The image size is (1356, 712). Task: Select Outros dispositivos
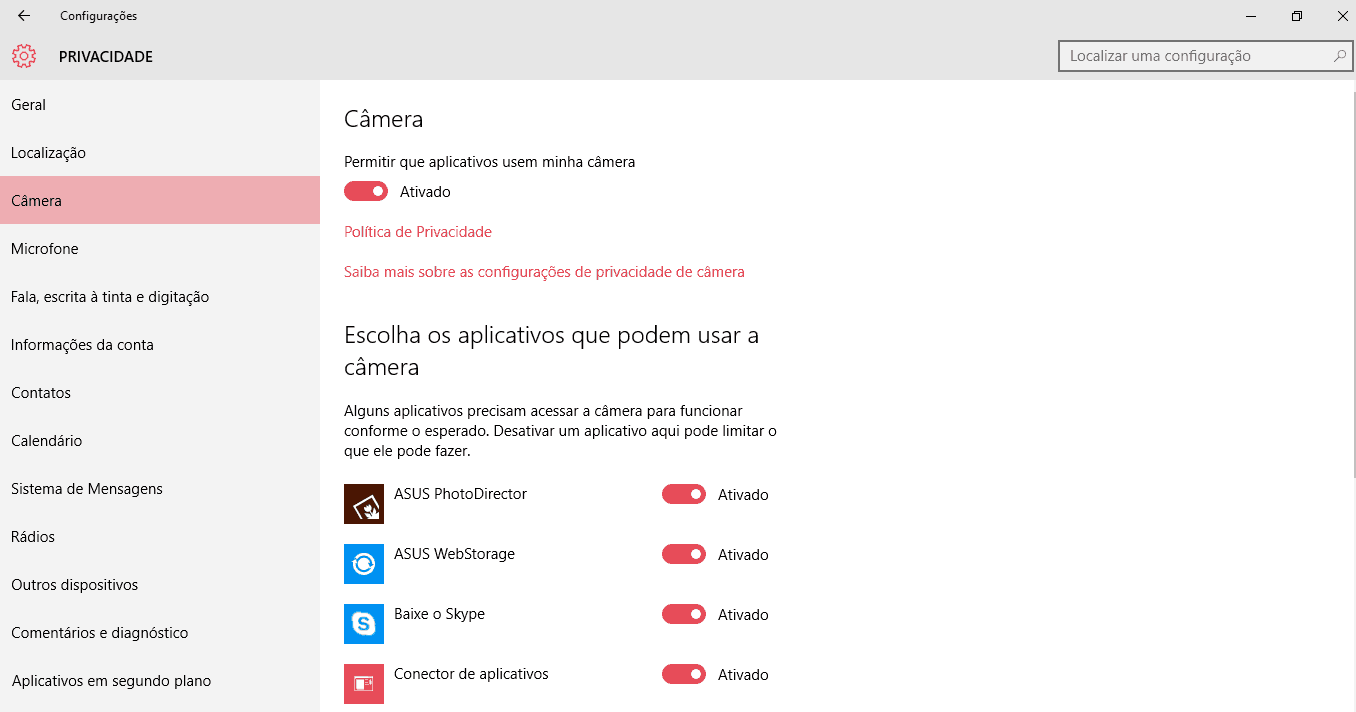160,585
